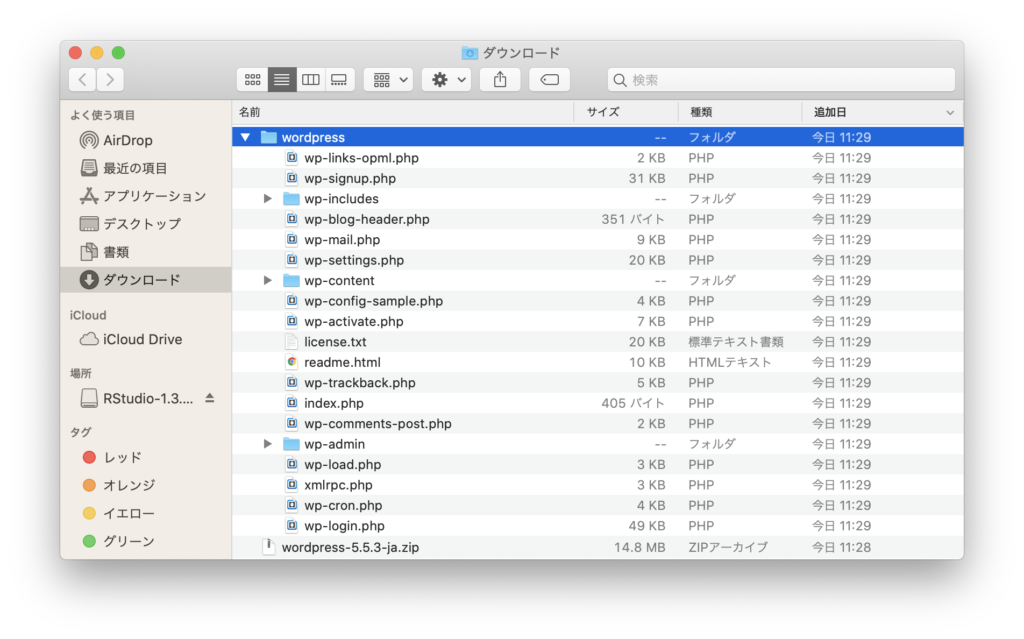The image size is (1024, 639).
Task: Select デスクトップ in the sidebar
Action: click(126, 224)
